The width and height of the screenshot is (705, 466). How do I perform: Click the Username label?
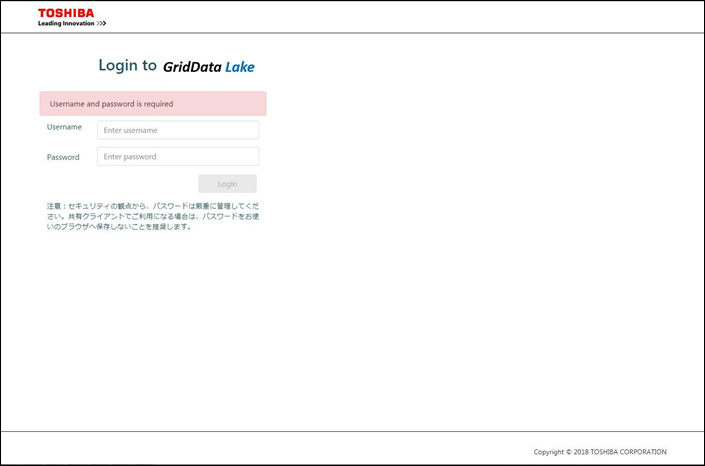[64, 127]
